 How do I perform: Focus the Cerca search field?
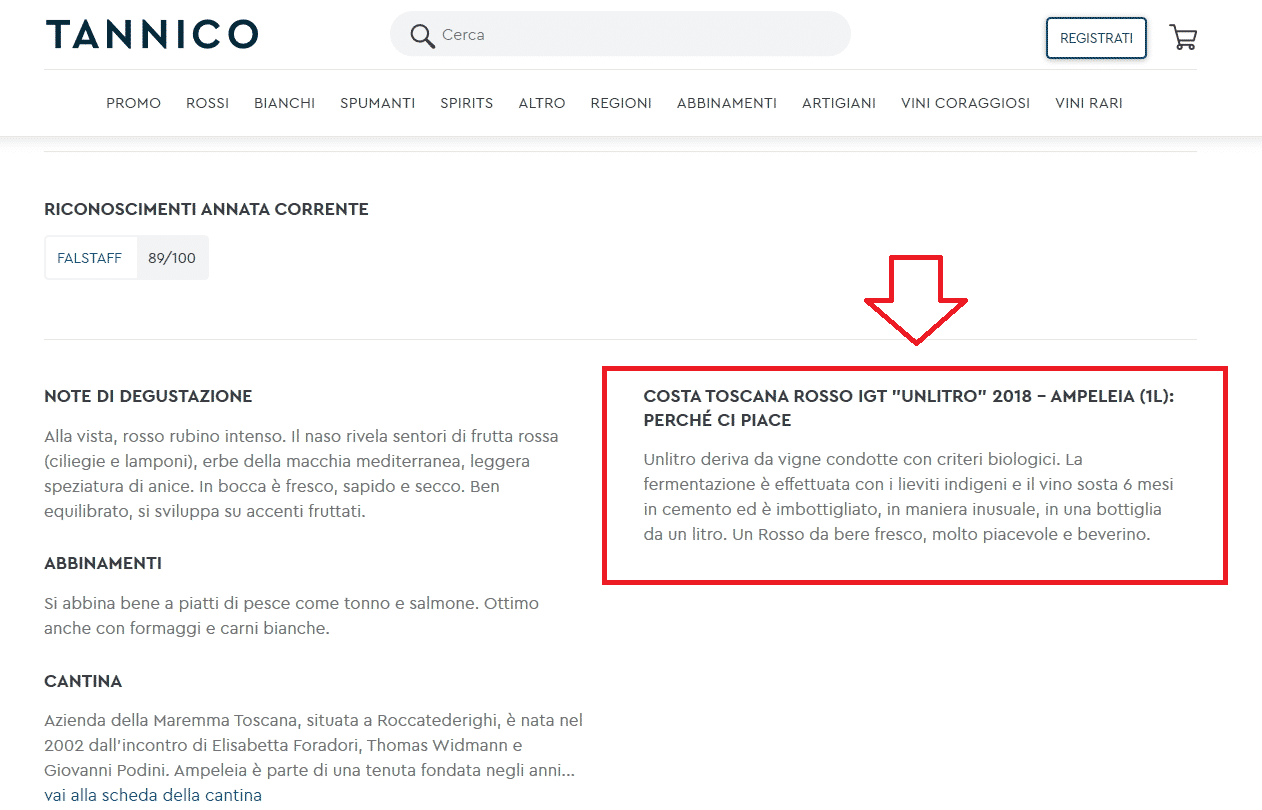click(620, 35)
